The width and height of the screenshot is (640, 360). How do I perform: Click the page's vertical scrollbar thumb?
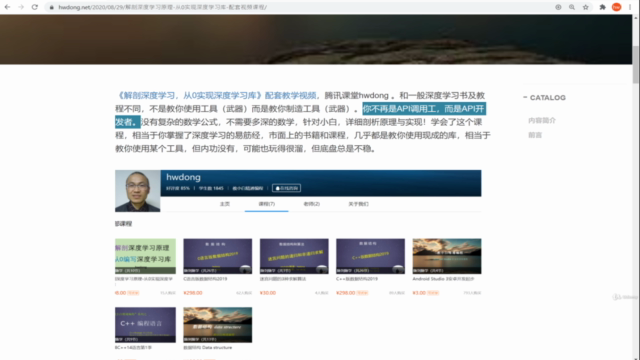click(636, 64)
